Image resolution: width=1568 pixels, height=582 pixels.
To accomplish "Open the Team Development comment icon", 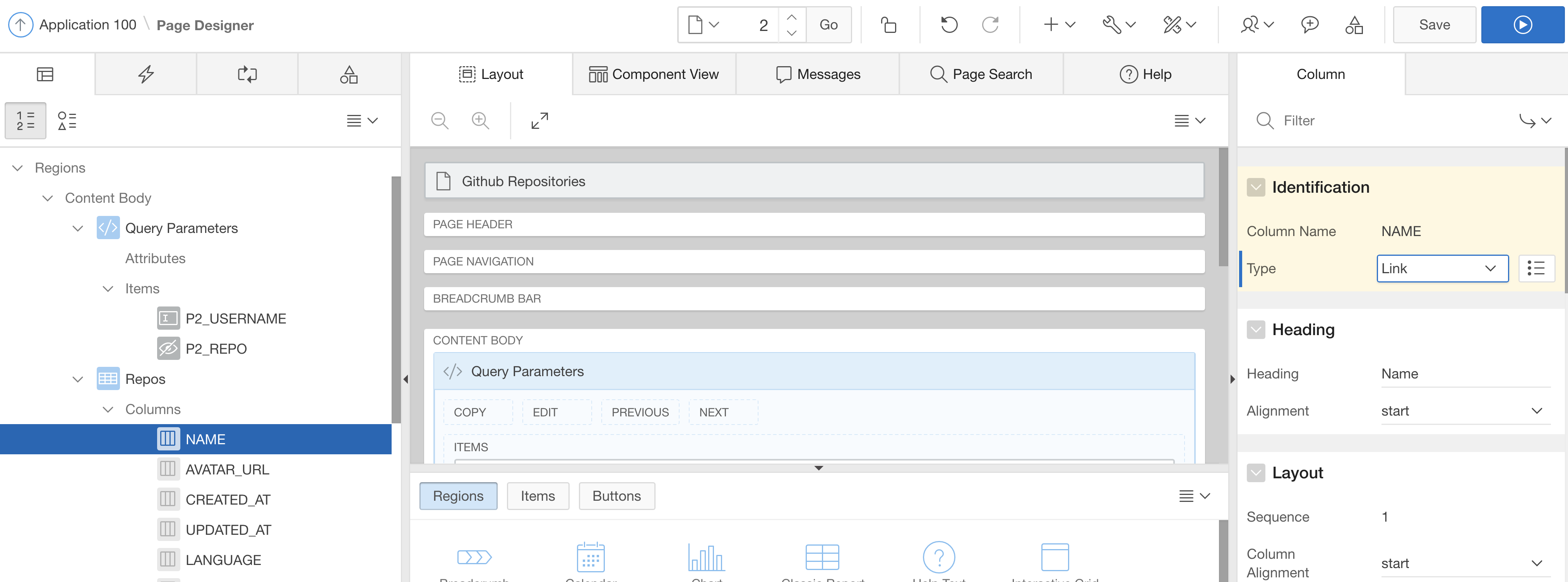I will pyautogui.click(x=1309, y=25).
